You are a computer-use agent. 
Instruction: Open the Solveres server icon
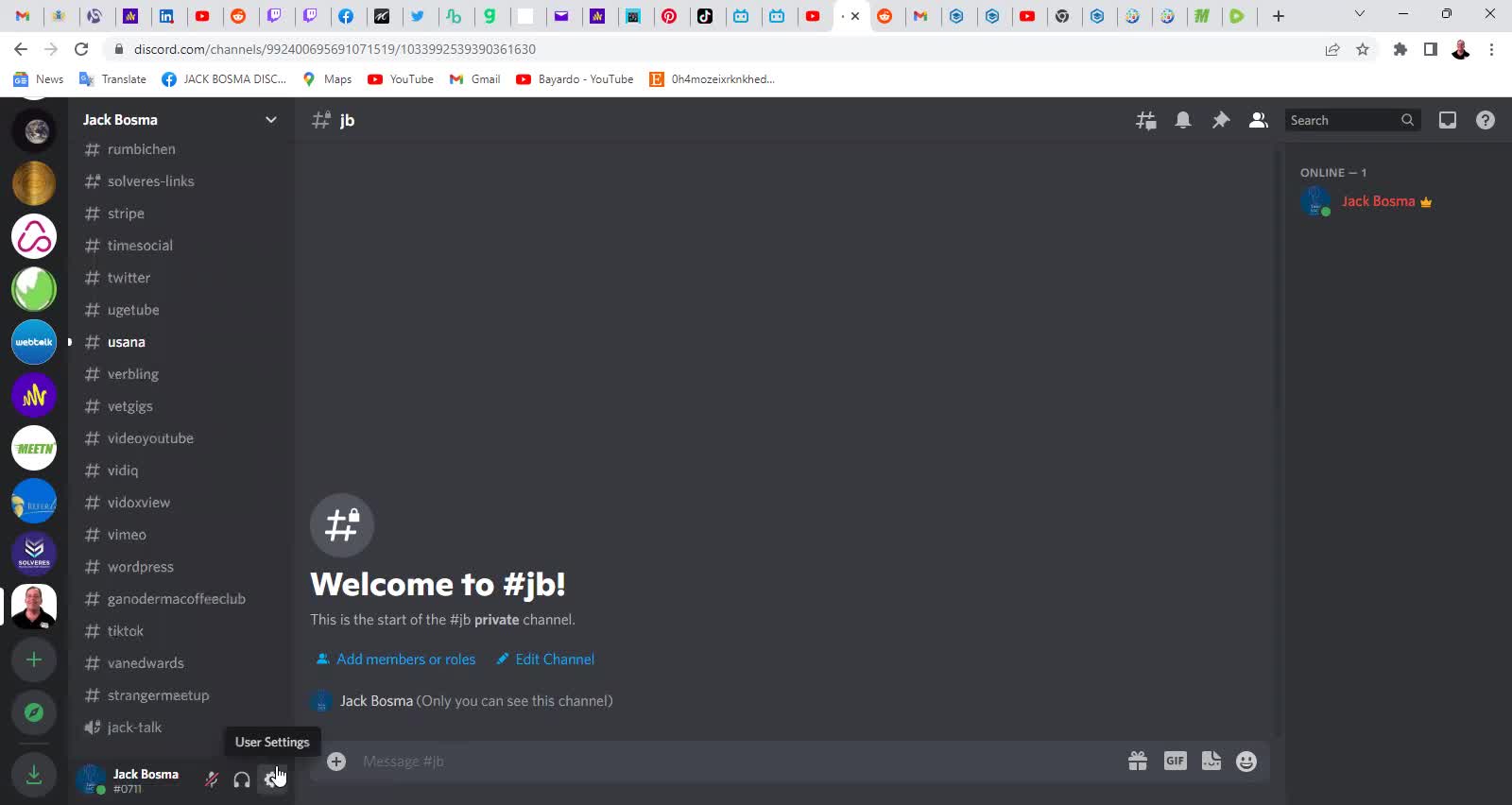pos(34,554)
